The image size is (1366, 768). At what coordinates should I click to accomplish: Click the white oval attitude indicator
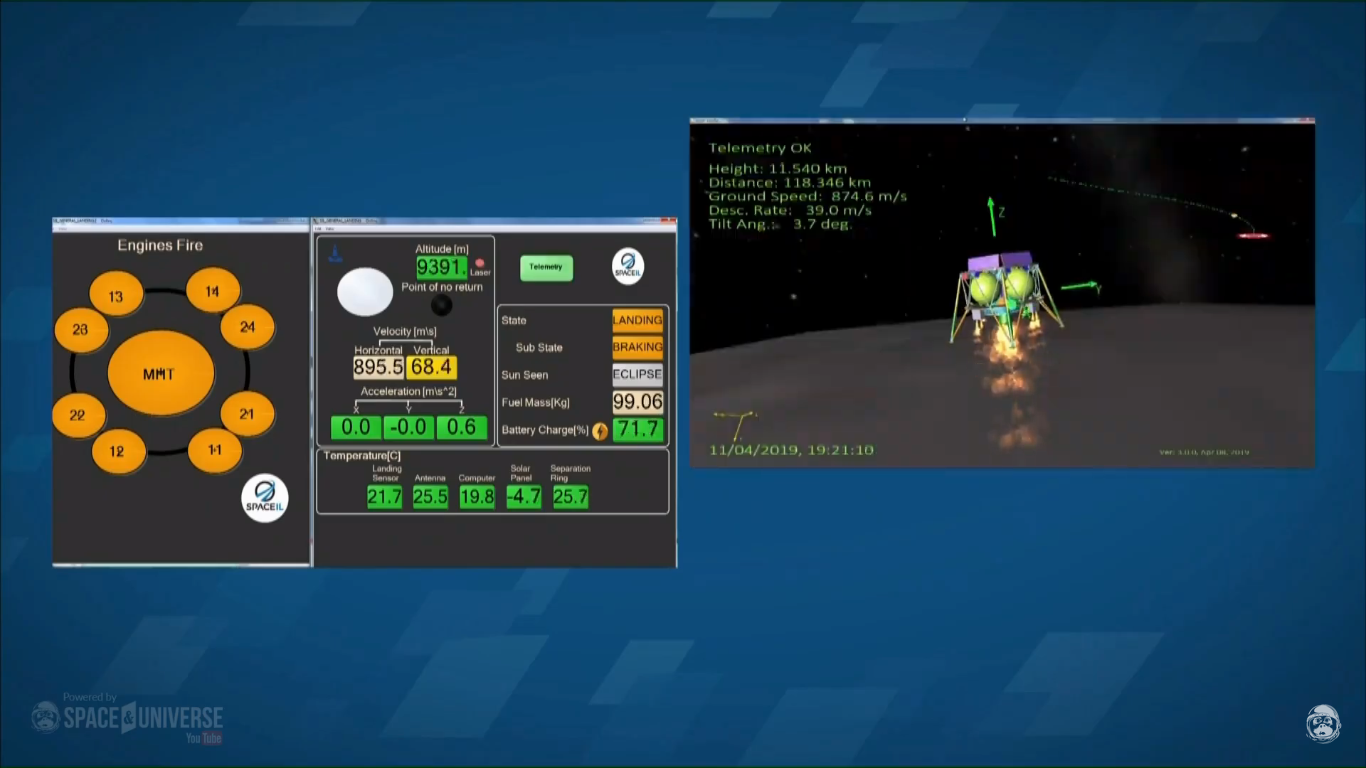365,292
